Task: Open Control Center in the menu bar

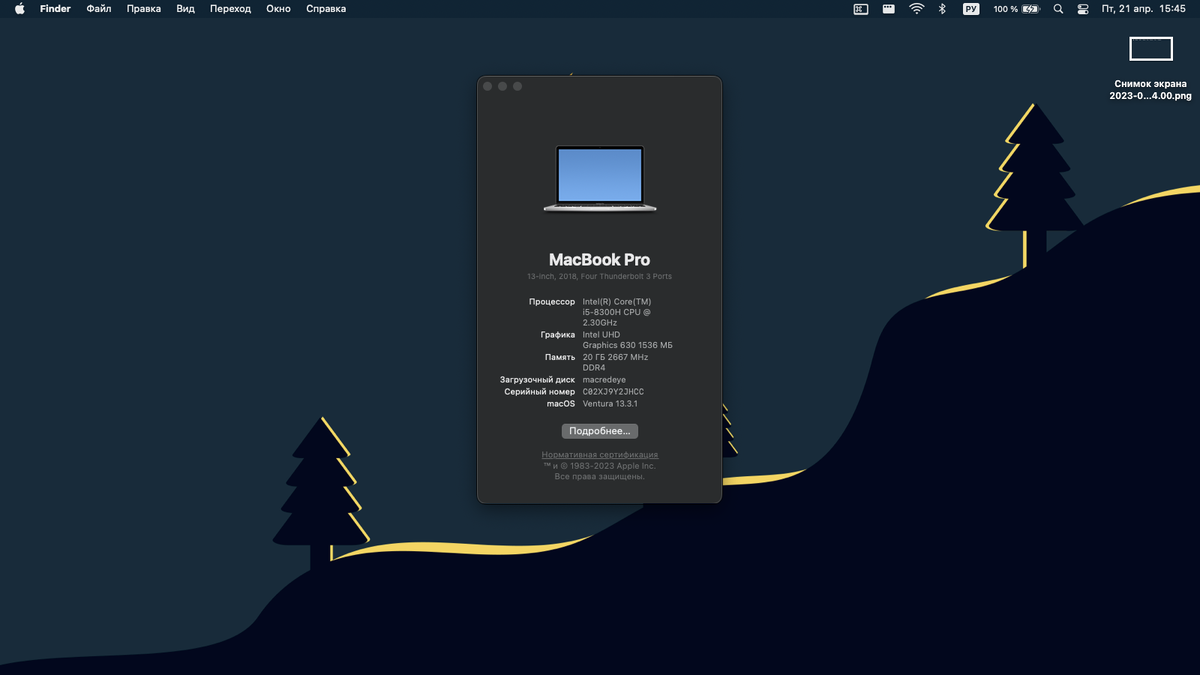Action: click(1082, 8)
